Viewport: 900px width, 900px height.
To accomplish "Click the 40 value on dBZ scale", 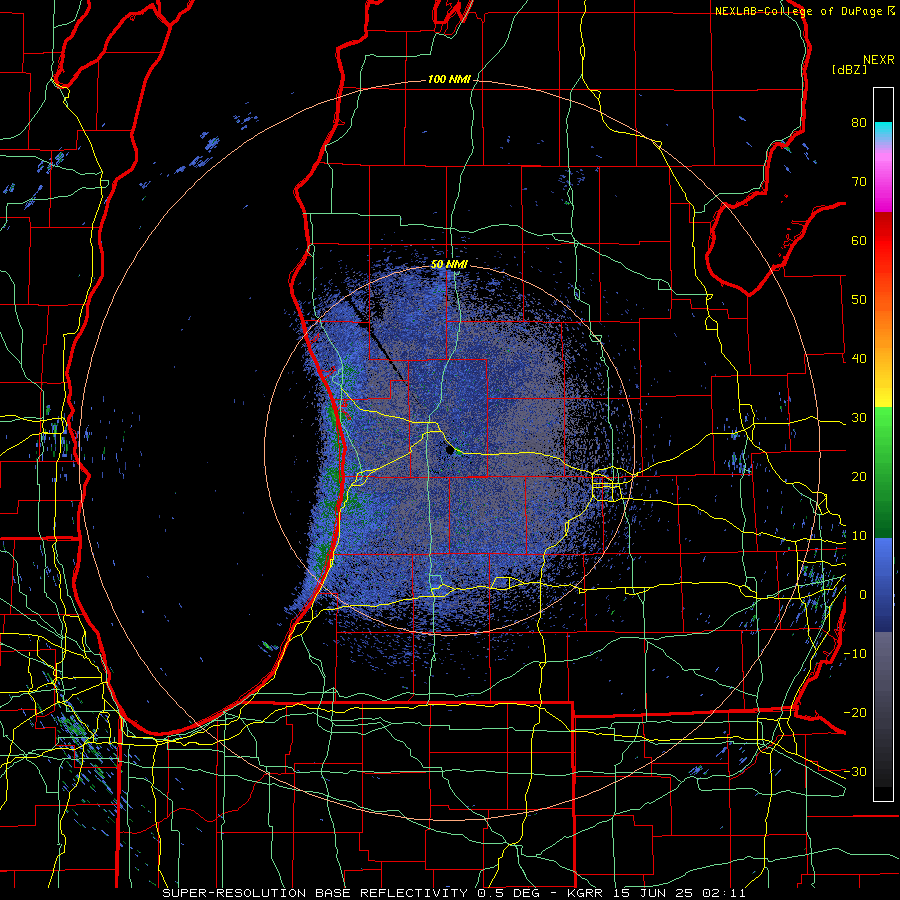I will pyautogui.click(x=859, y=359).
